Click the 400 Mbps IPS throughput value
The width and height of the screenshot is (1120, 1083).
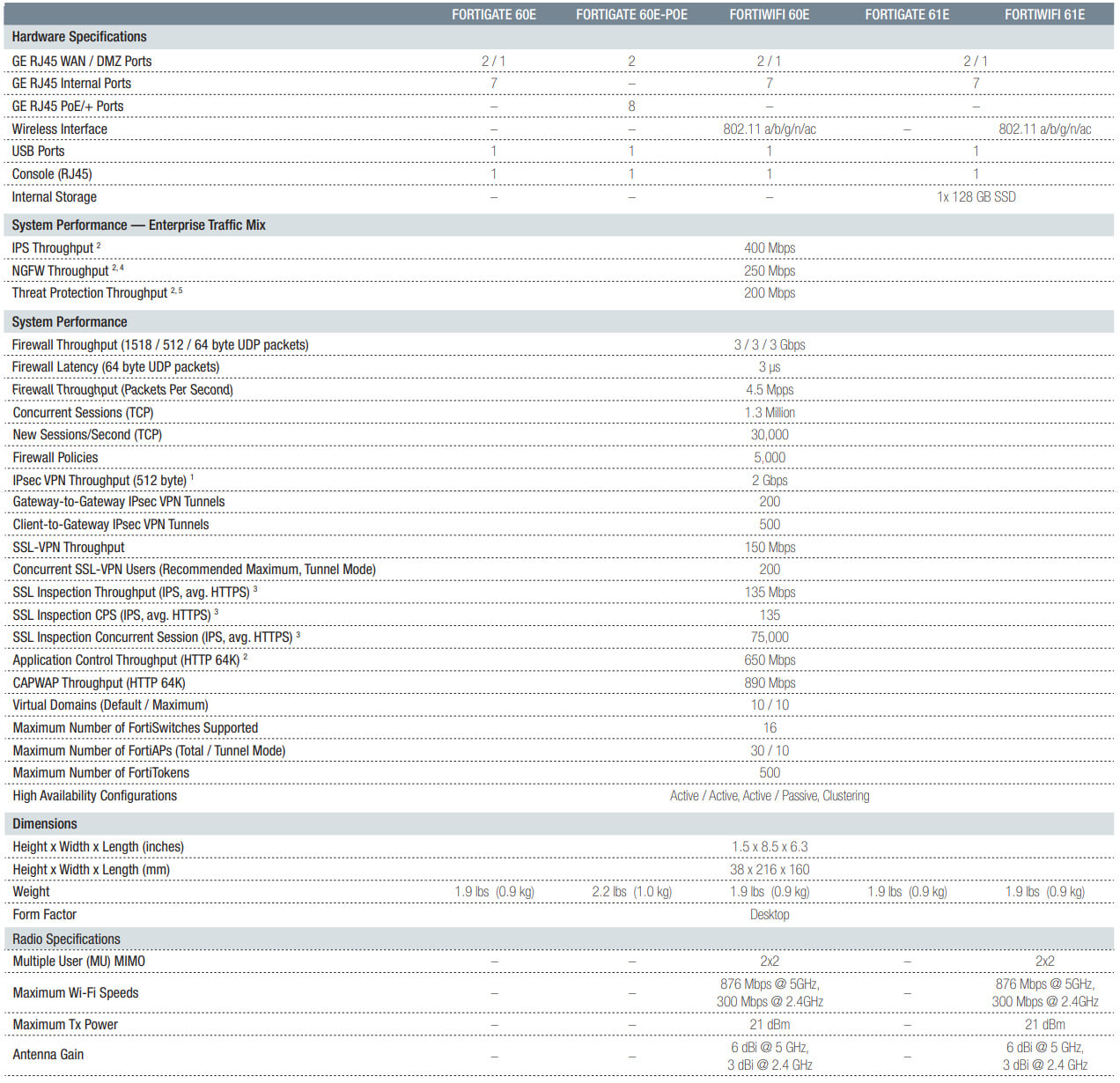(x=770, y=248)
